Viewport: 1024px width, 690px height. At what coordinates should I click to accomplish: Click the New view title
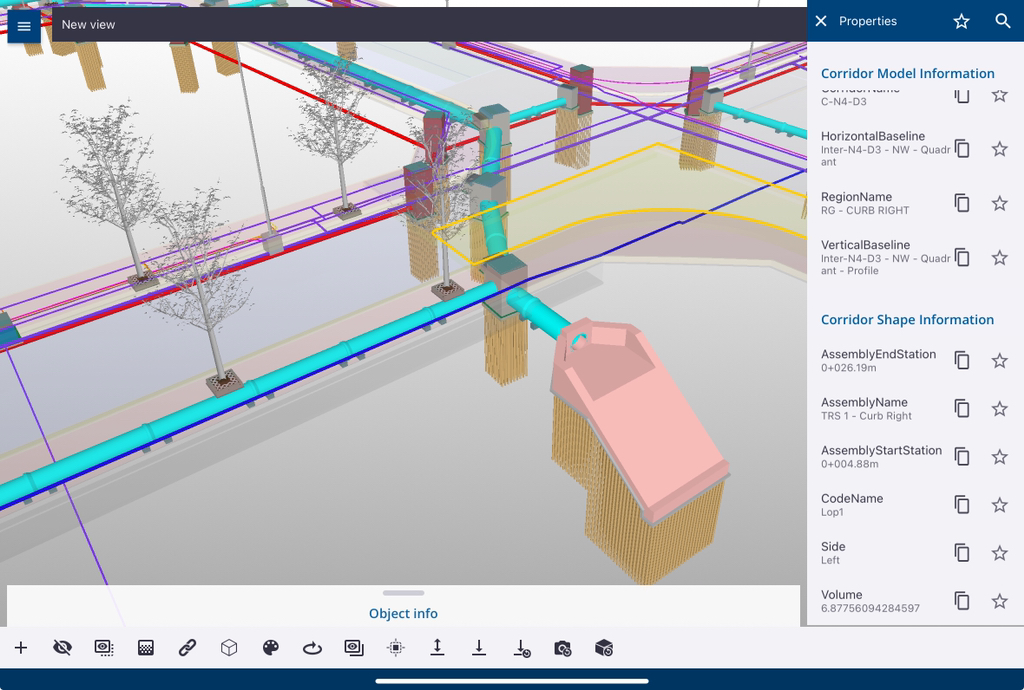[x=88, y=24]
